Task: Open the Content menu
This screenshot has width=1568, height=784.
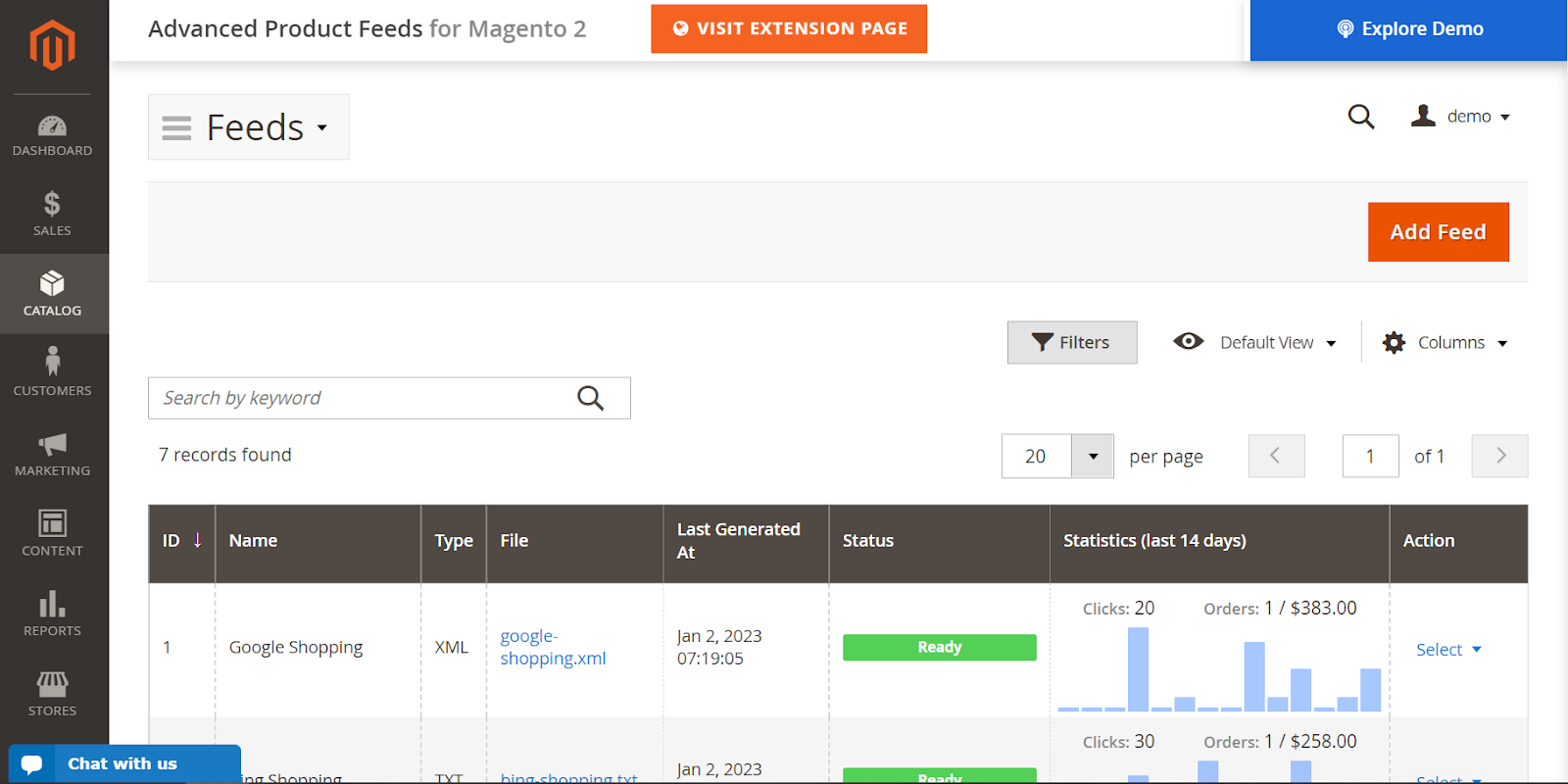Action: coord(53,534)
